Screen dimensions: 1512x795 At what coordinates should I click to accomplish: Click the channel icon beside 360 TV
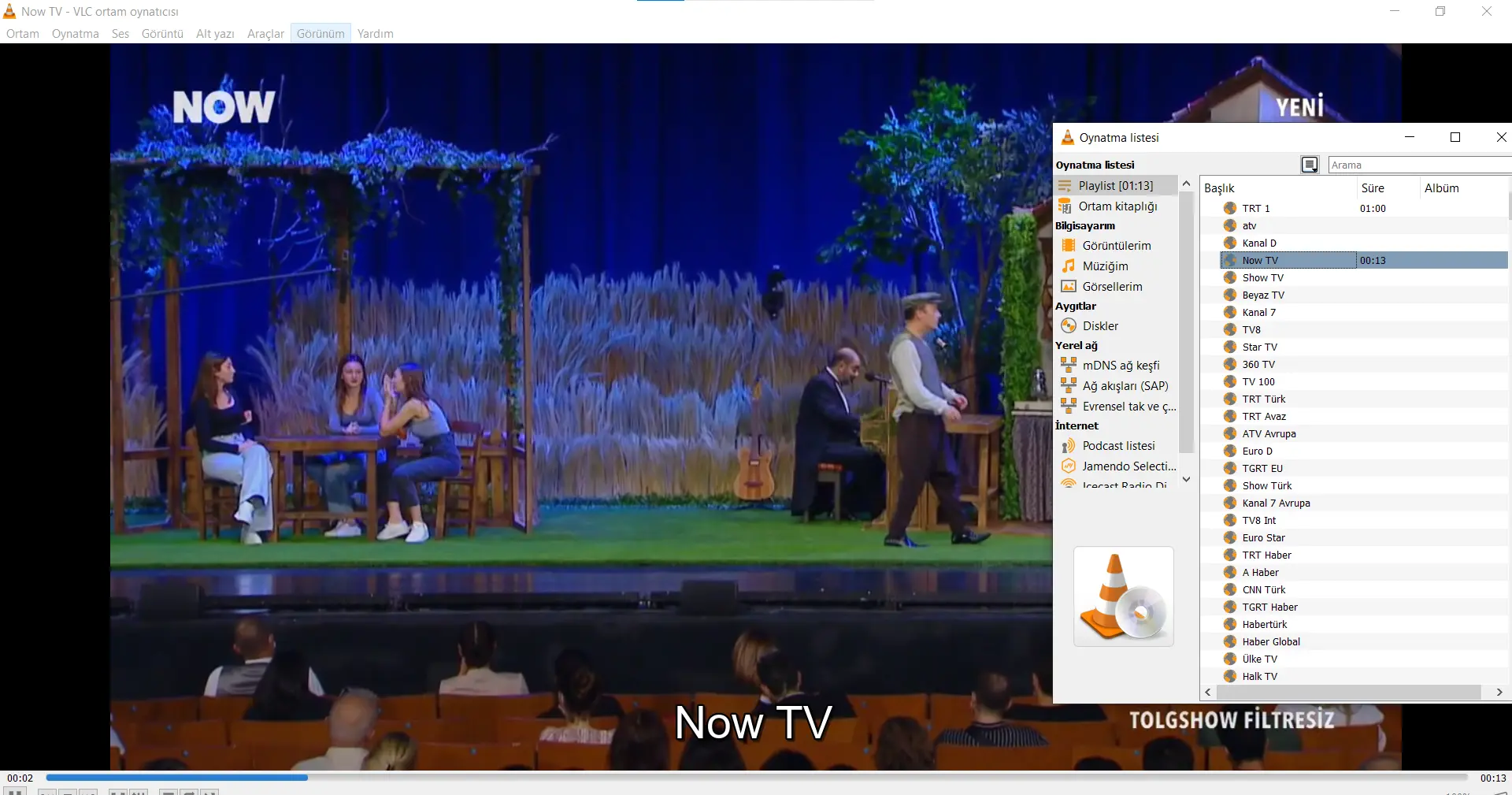tap(1230, 364)
